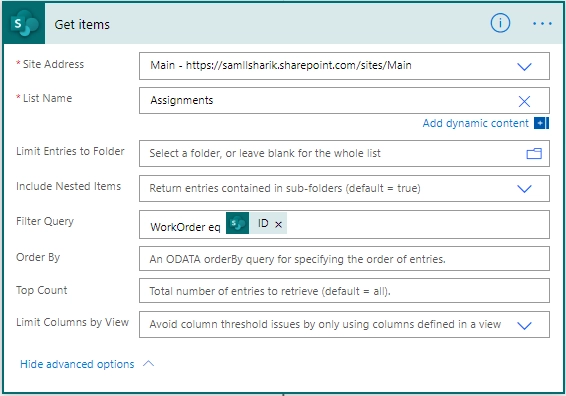This screenshot has height=396, width=566.
Task: Click the Filter Query label
Action: tap(45, 221)
